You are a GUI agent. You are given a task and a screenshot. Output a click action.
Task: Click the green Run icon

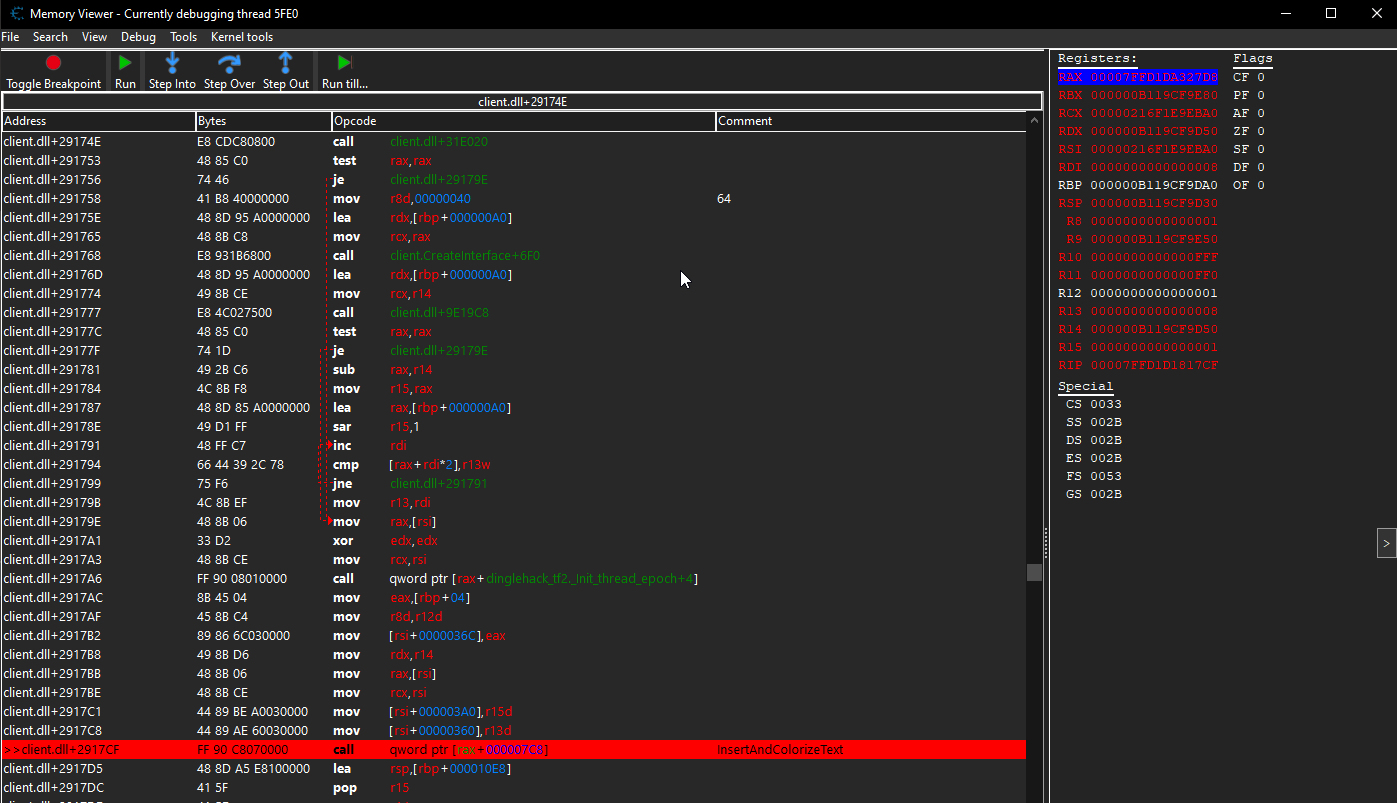pyautogui.click(x=125, y=63)
